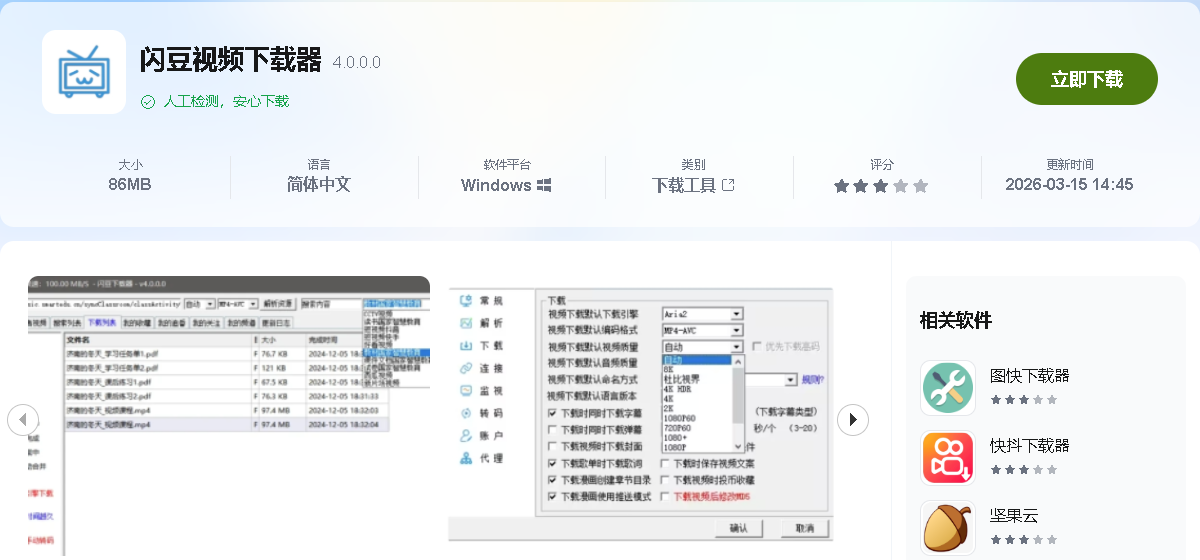Open the 坚果云 software link

1014,516
